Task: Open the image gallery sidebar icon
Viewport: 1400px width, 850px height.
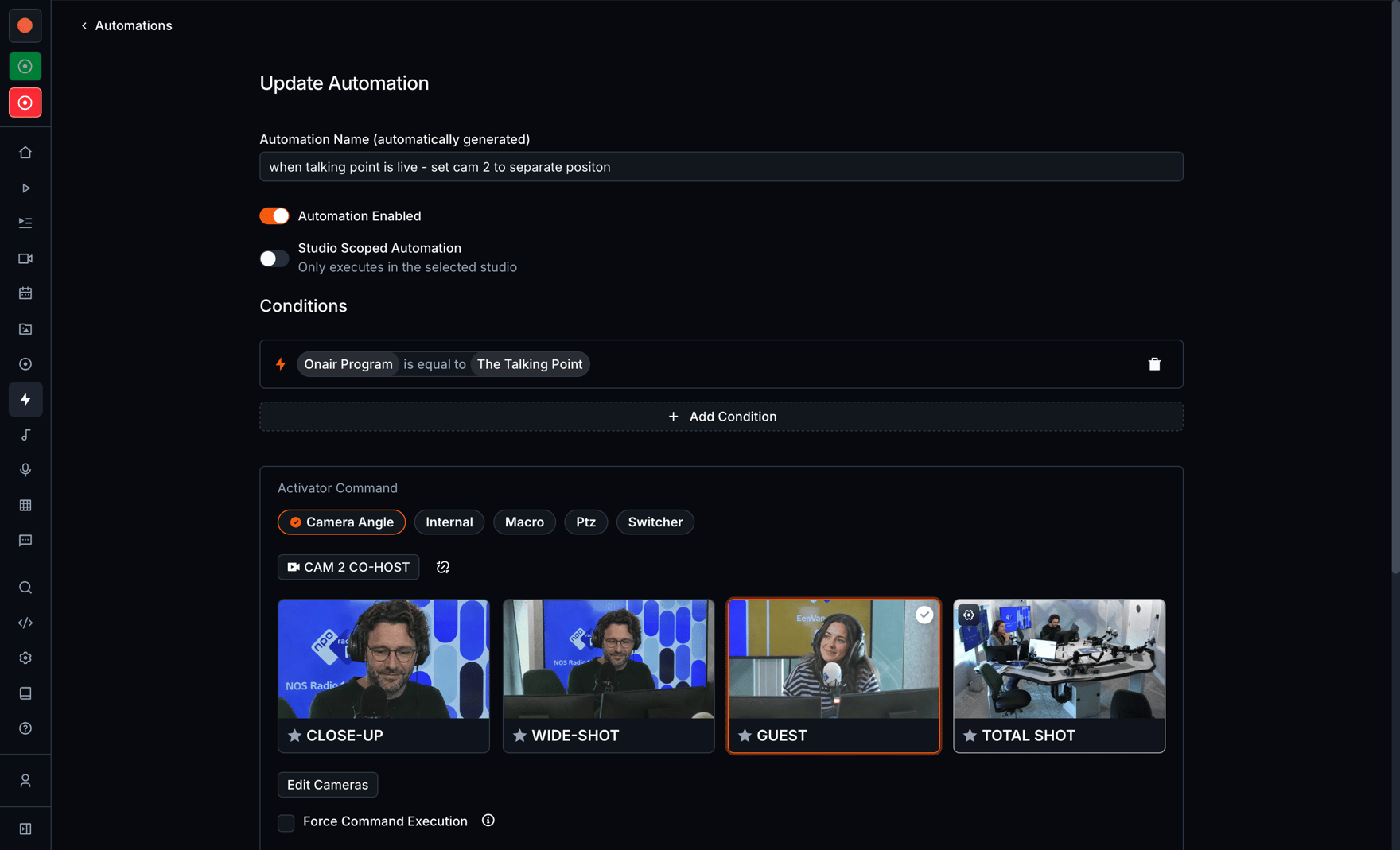Action: [25, 329]
